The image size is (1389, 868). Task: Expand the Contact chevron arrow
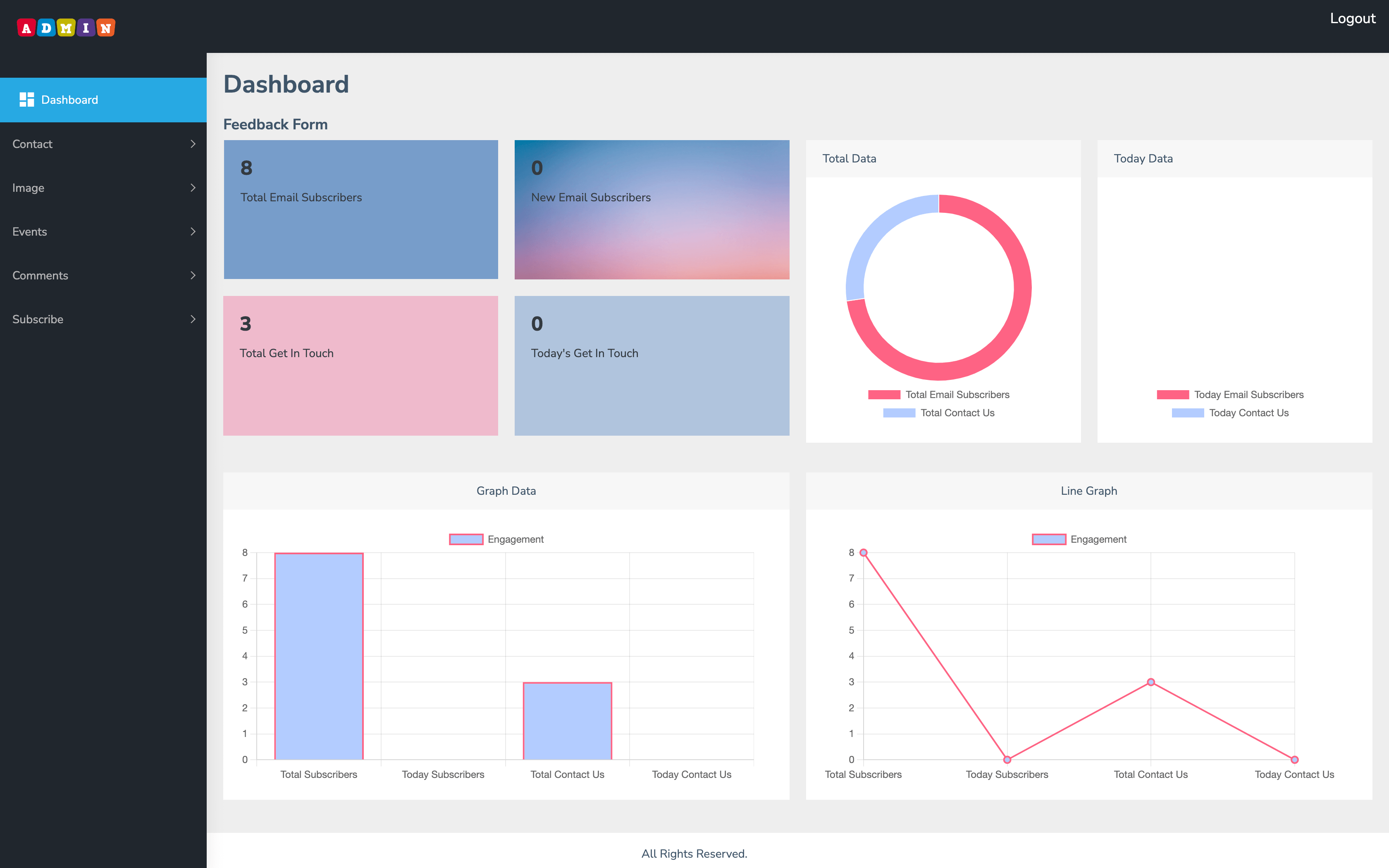coord(193,144)
